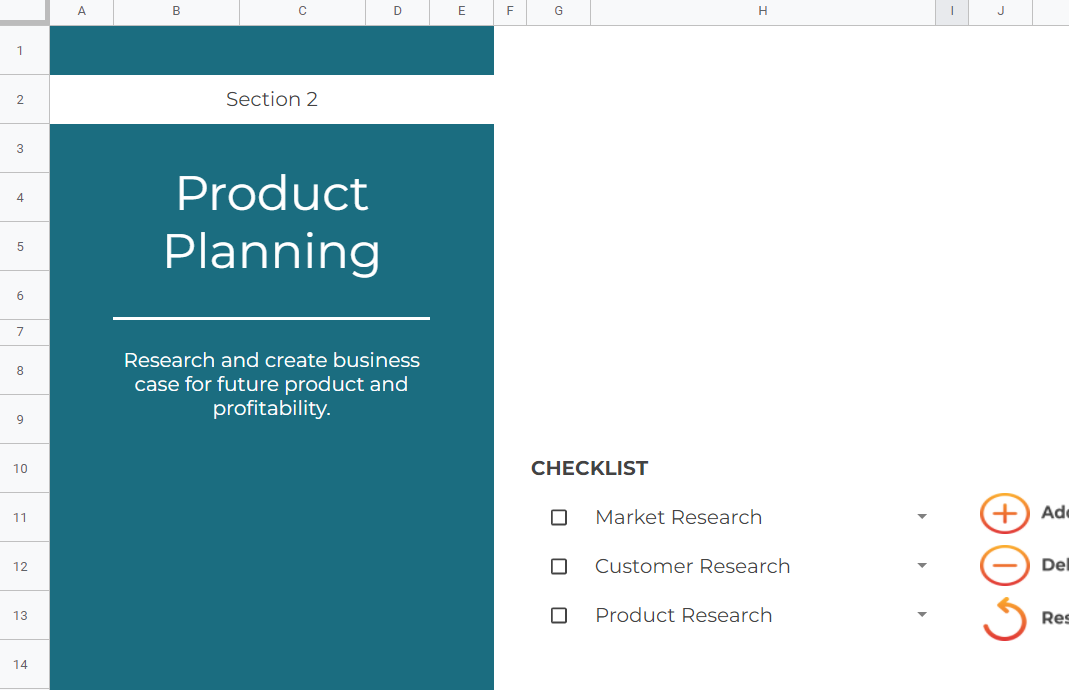Viewport: 1069px width, 690px height.
Task: Click the highlighted column I header
Action: (952, 12)
